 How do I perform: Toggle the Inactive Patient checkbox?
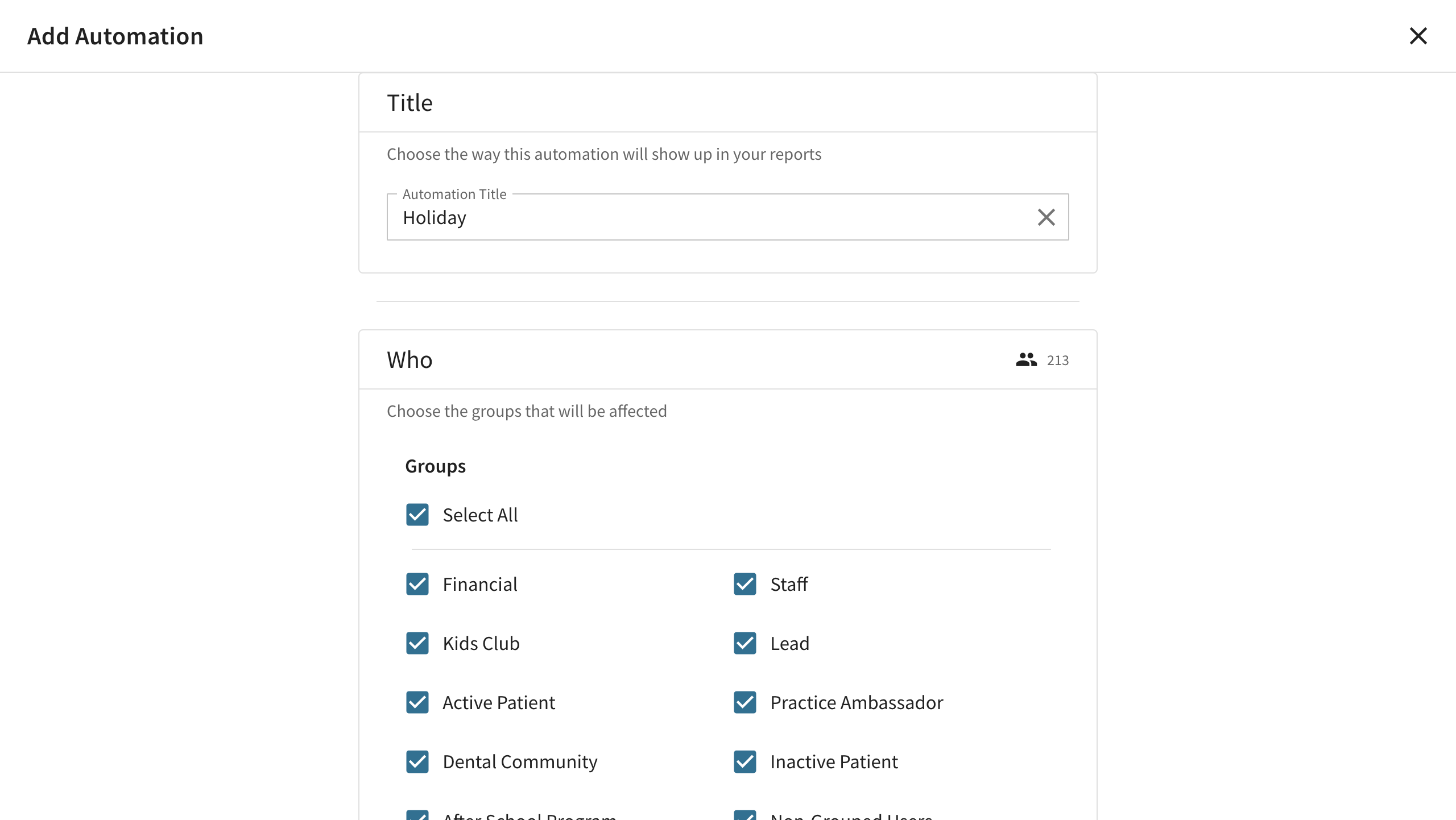[x=745, y=762]
